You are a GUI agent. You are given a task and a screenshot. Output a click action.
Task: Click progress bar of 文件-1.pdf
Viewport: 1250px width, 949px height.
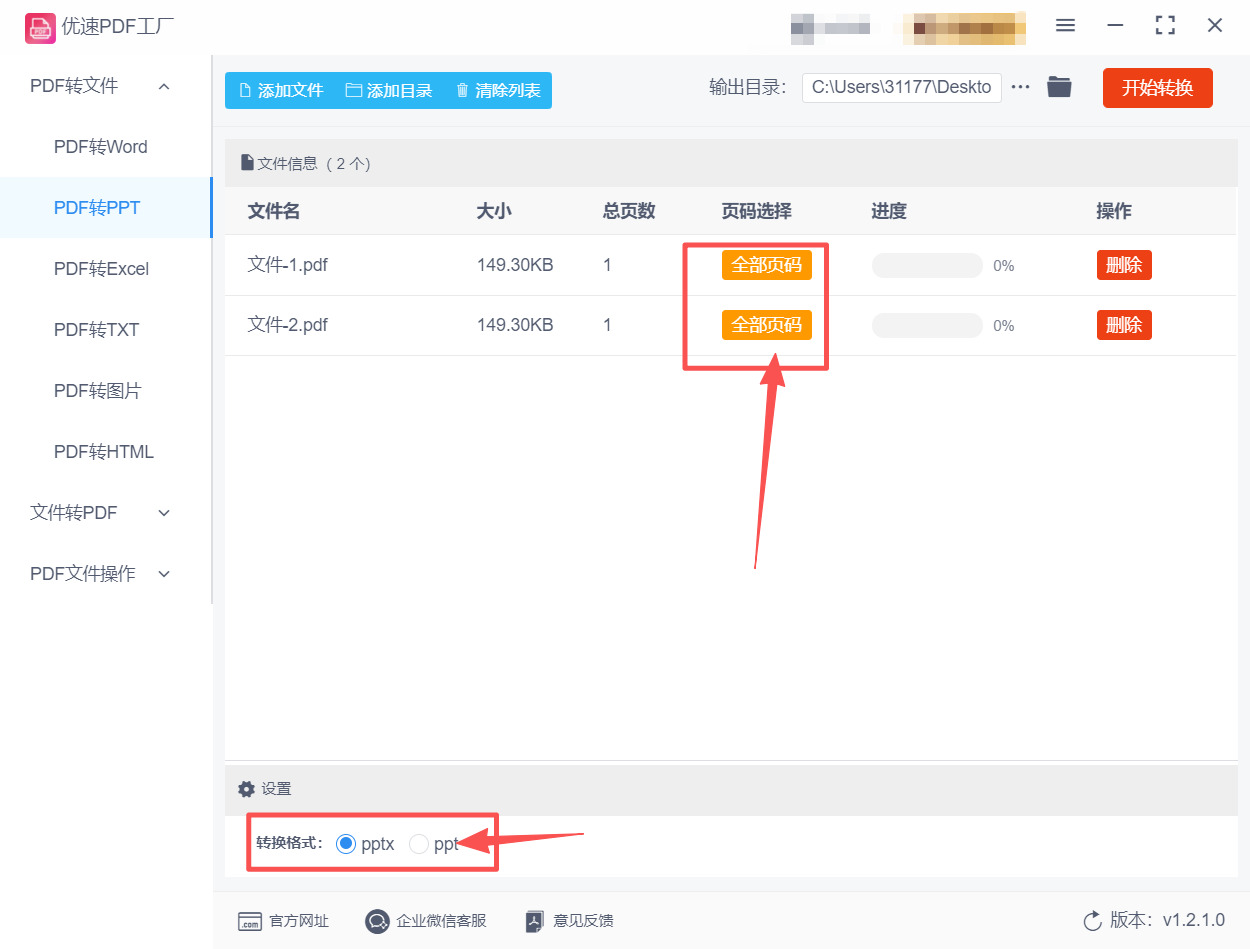pyautogui.click(x=927, y=265)
